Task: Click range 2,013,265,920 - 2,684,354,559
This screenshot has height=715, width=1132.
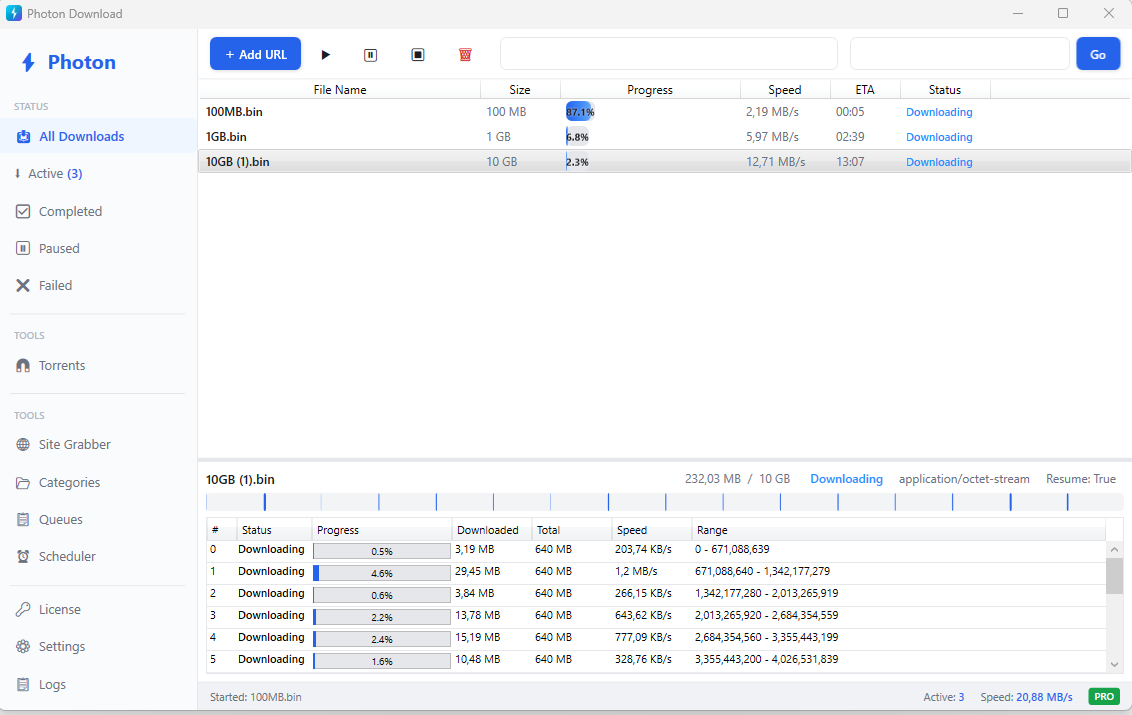Action: pos(767,615)
